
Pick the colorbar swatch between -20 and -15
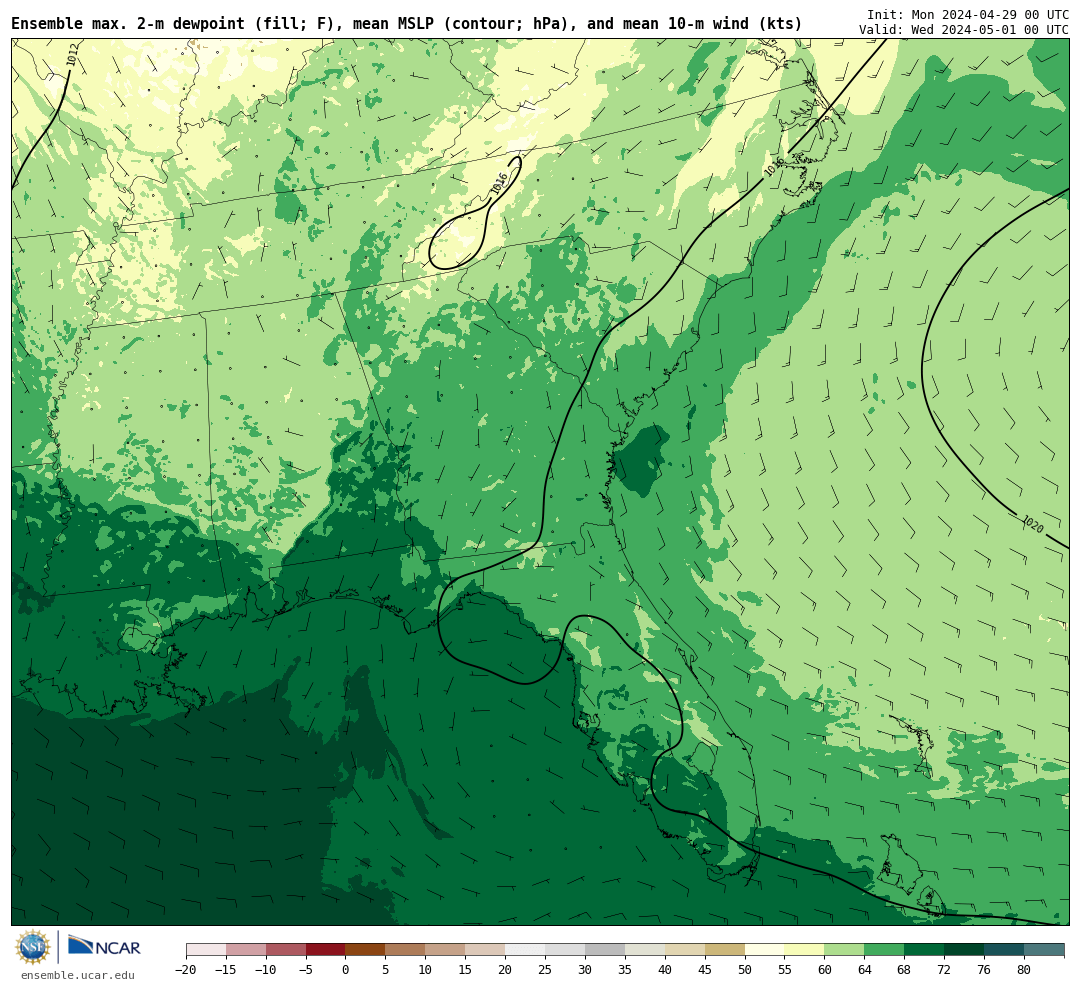tap(206, 950)
